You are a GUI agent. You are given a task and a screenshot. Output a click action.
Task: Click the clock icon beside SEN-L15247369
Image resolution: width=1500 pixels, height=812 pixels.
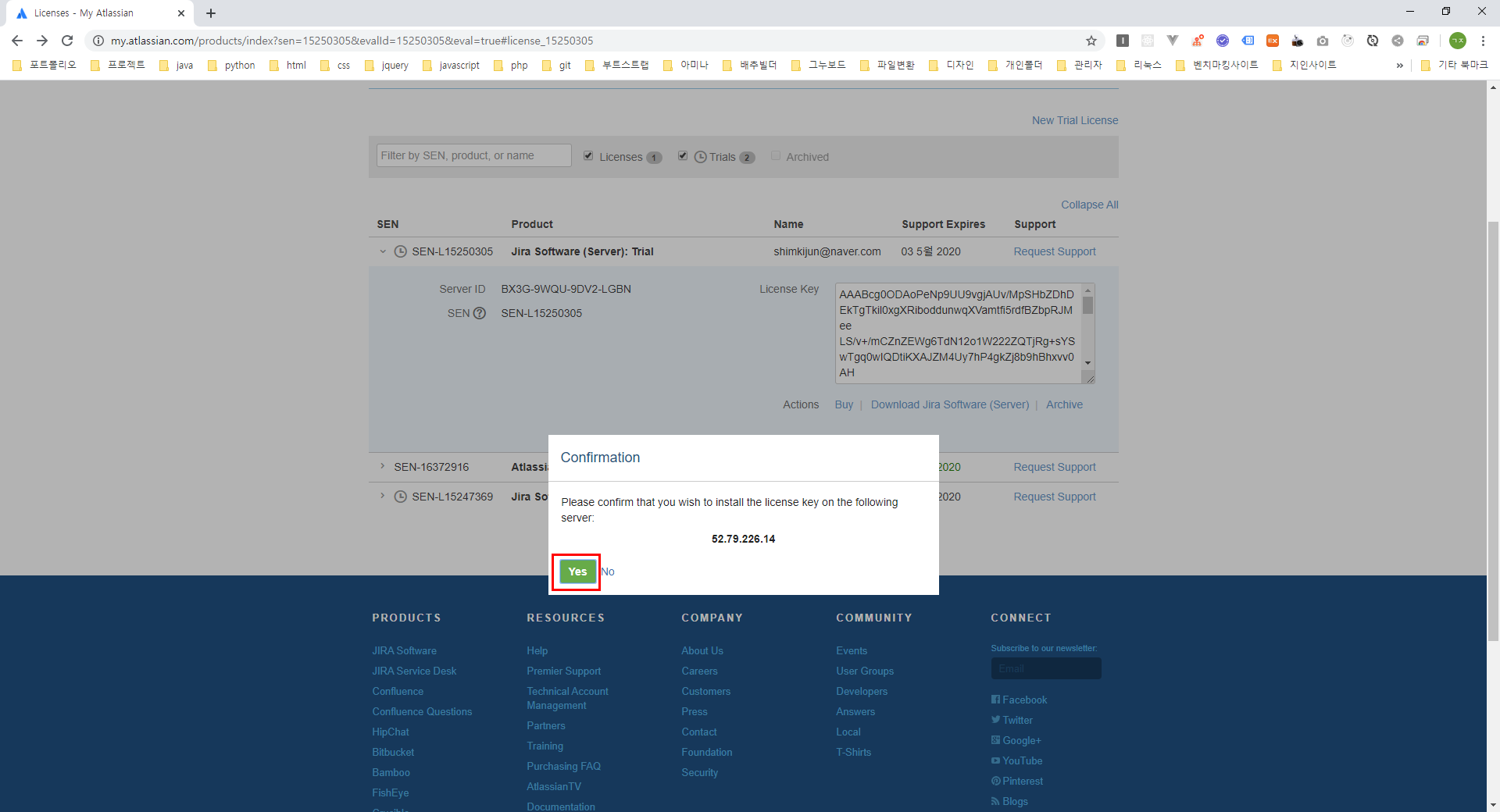[x=401, y=497]
